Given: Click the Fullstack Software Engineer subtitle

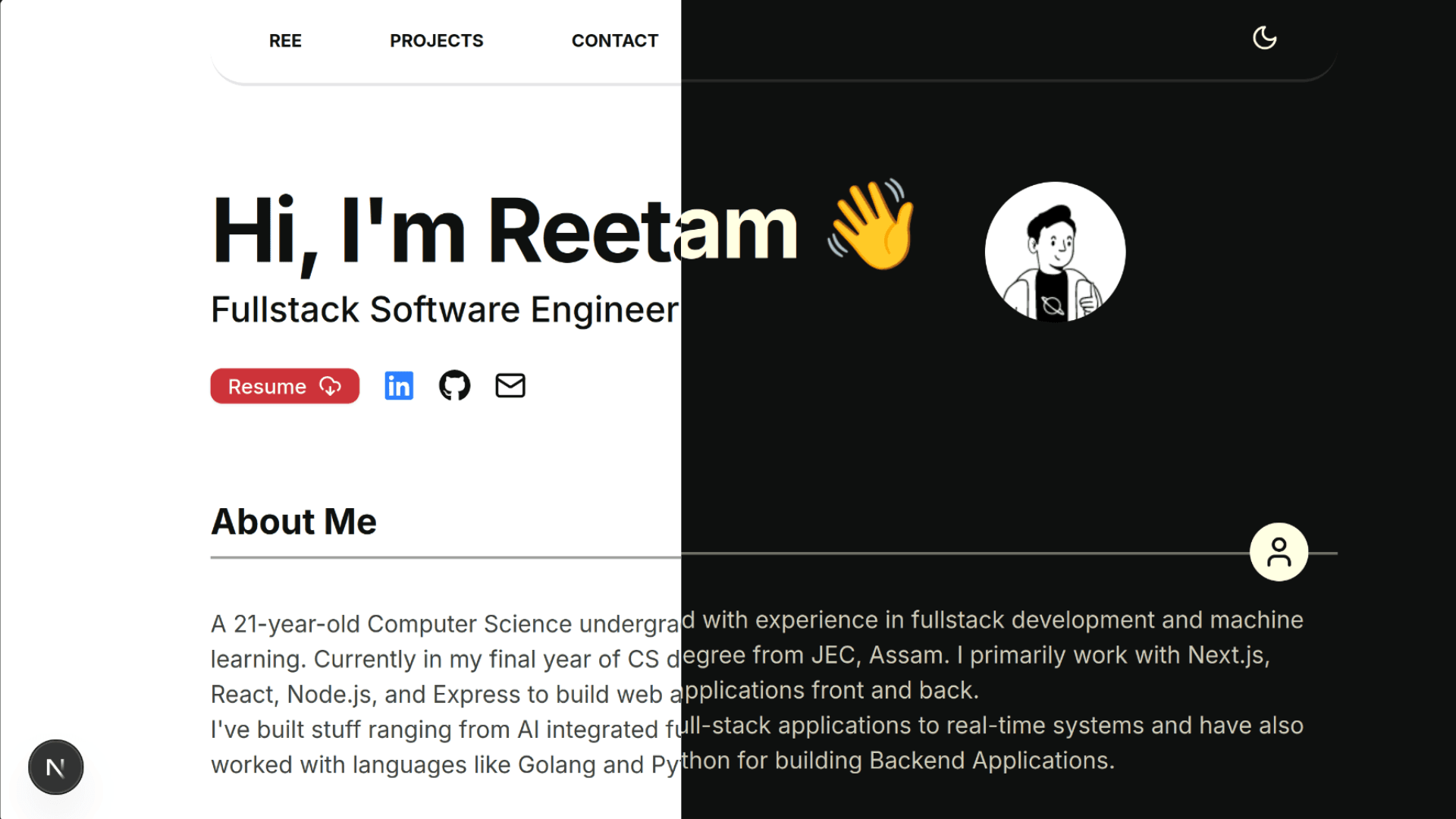Looking at the screenshot, I should [446, 309].
